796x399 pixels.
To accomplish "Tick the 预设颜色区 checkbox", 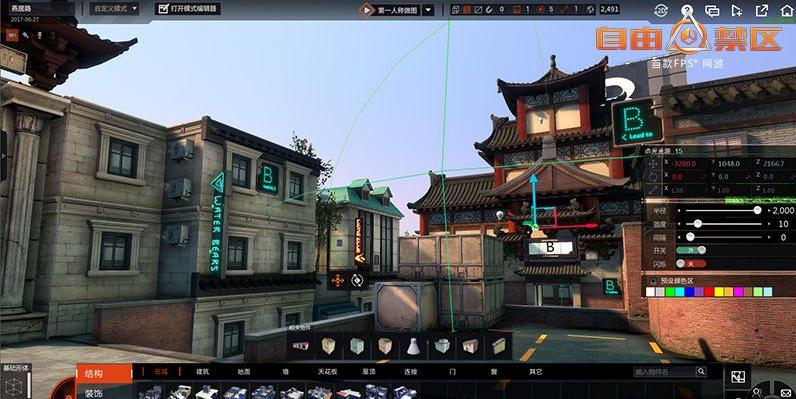I will [x=654, y=281].
